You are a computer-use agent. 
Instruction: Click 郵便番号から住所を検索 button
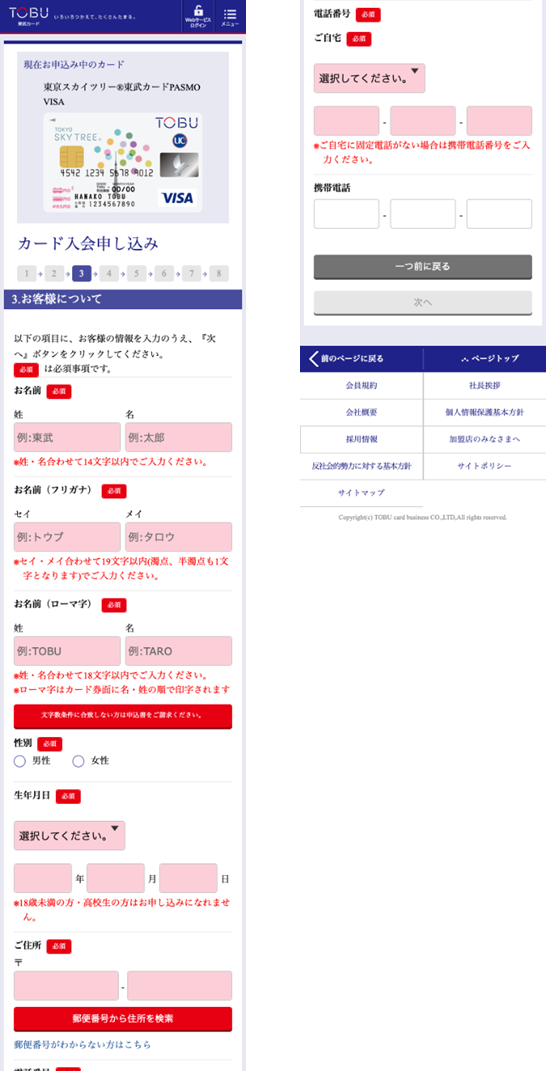click(x=123, y=1018)
